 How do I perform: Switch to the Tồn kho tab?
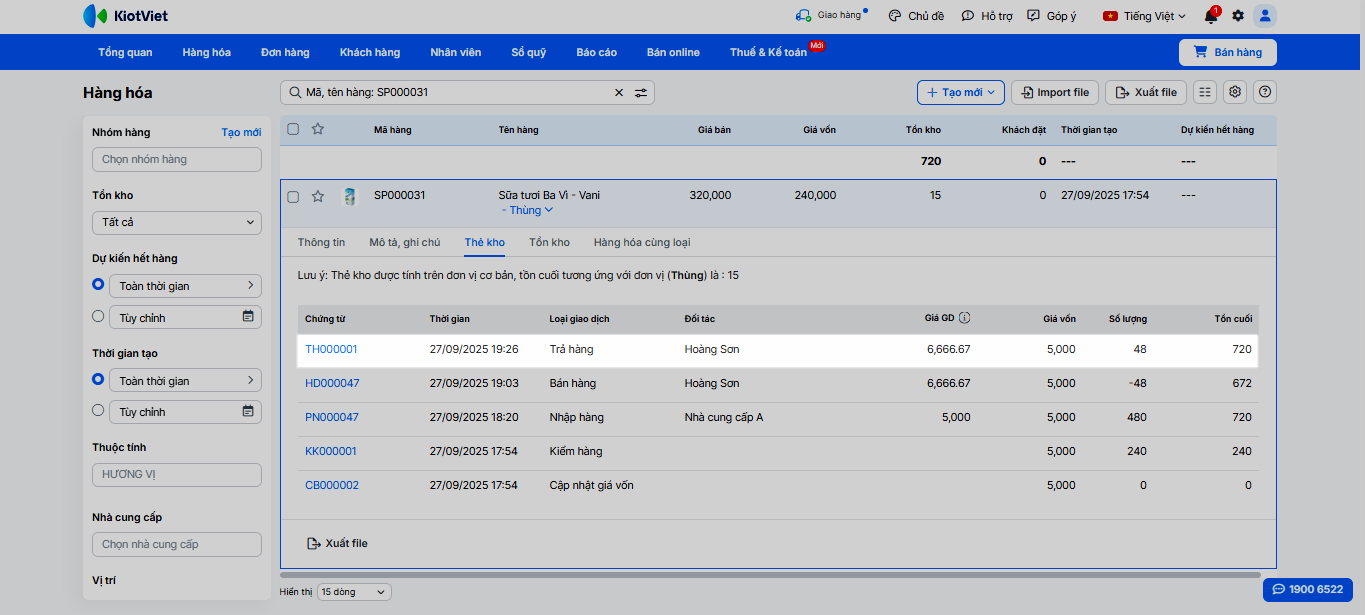tap(549, 242)
